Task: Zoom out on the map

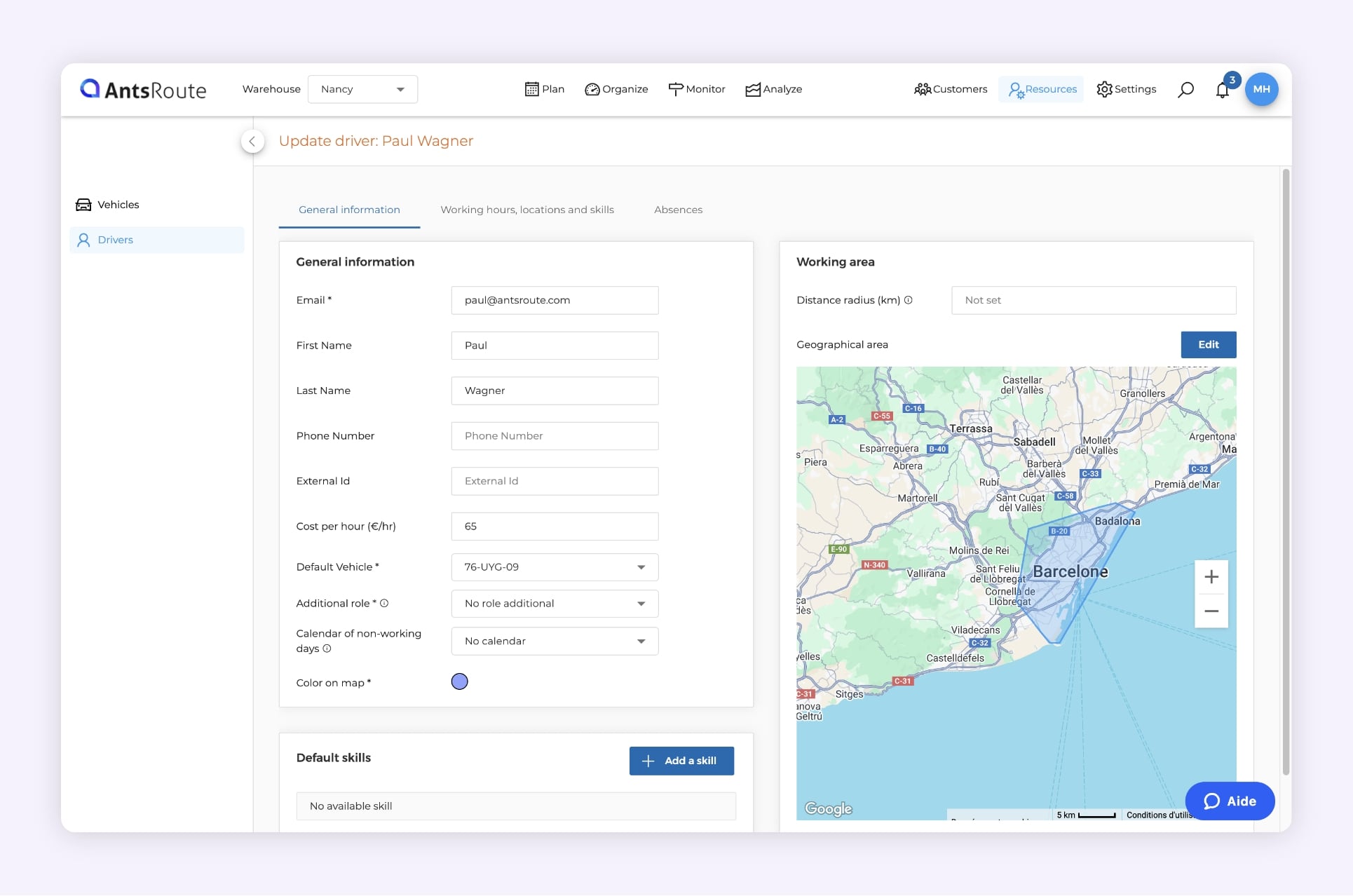Action: pyautogui.click(x=1211, y=611)
